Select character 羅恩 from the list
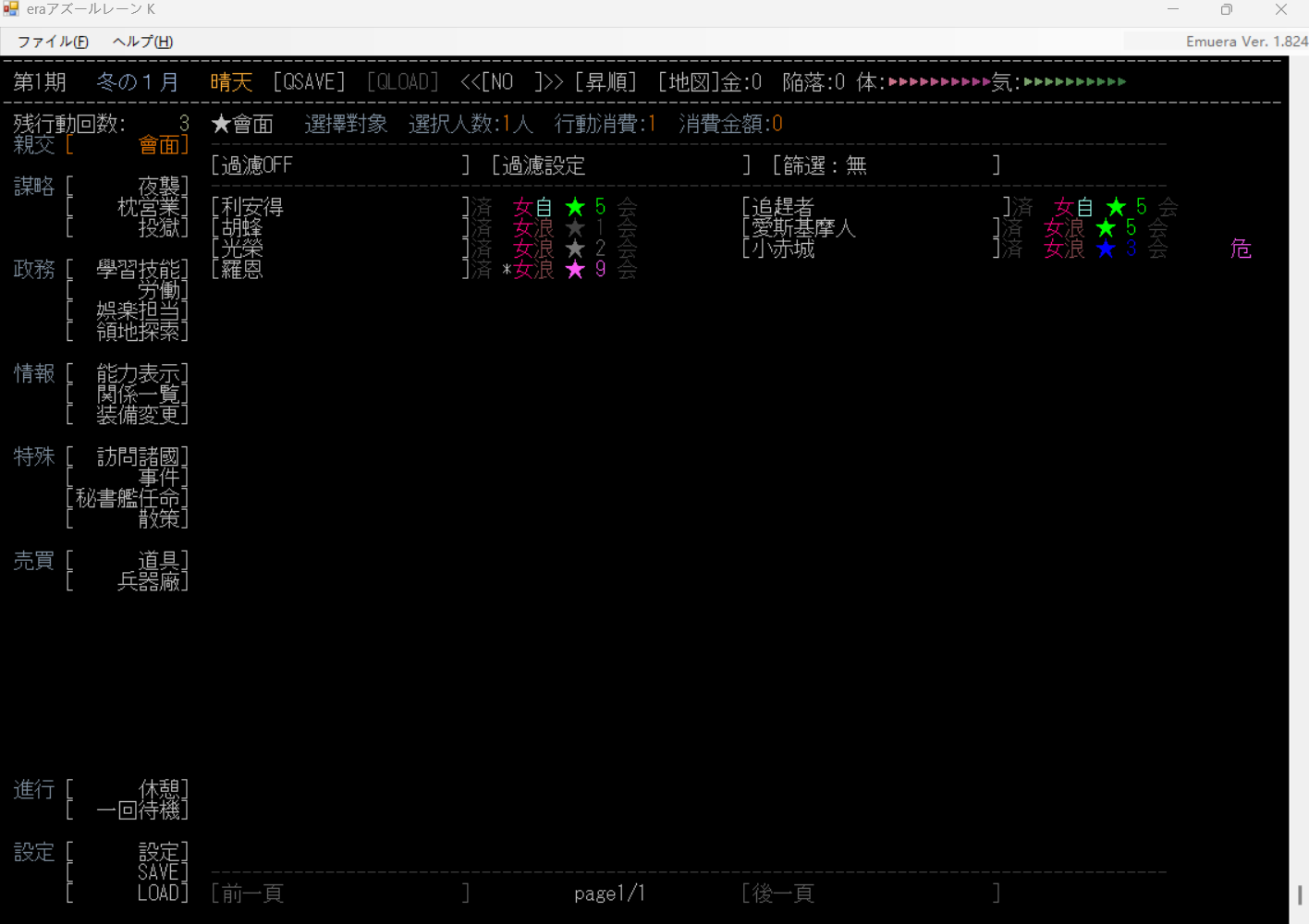This screenshot has width=1309, height=924. (340, 269)
